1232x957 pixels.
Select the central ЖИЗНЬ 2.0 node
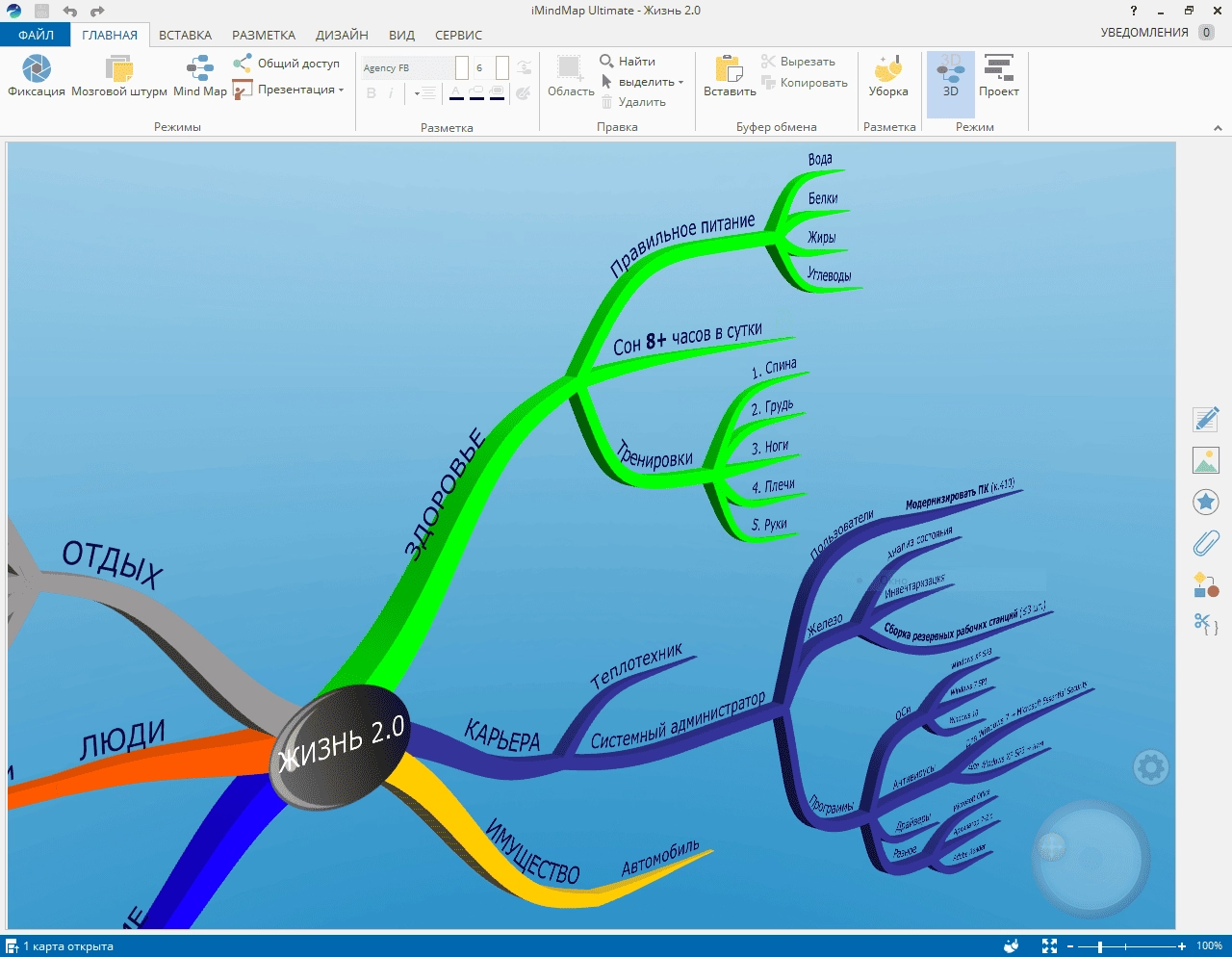[x=340, y=748]
